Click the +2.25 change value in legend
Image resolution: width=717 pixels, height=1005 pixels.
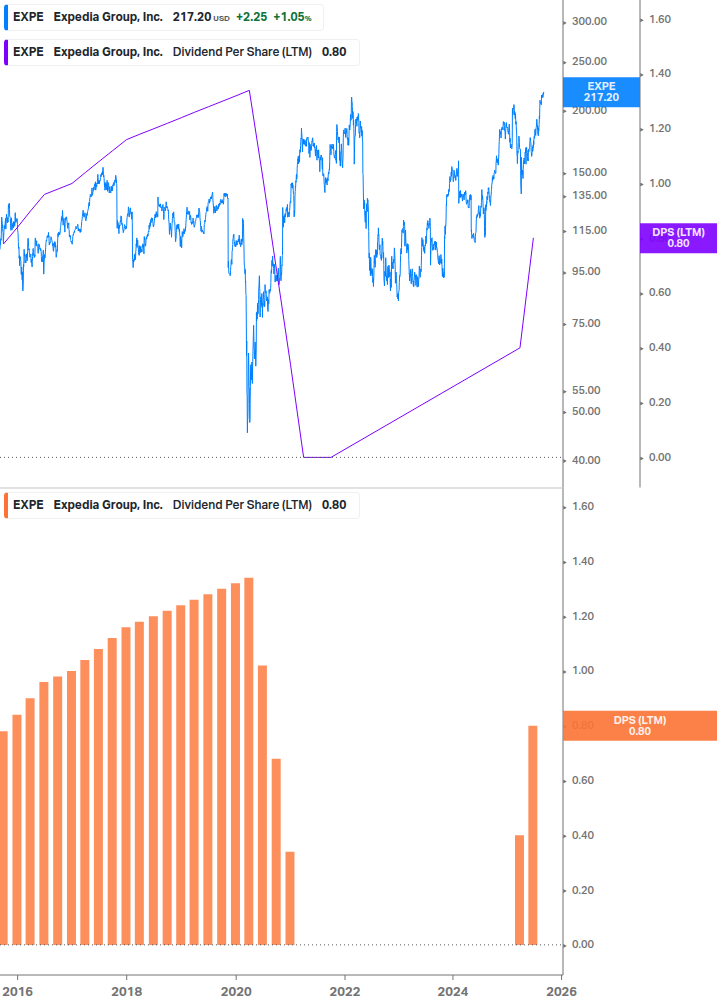point(251,17)
